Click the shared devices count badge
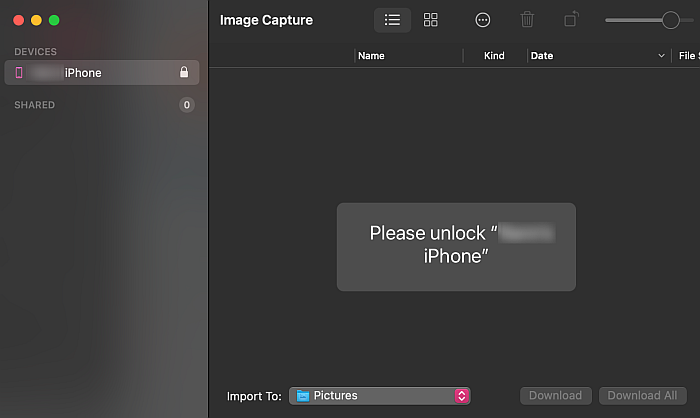Image resolution: width=700 pixels, height=418 pixels. coord(187,105)
